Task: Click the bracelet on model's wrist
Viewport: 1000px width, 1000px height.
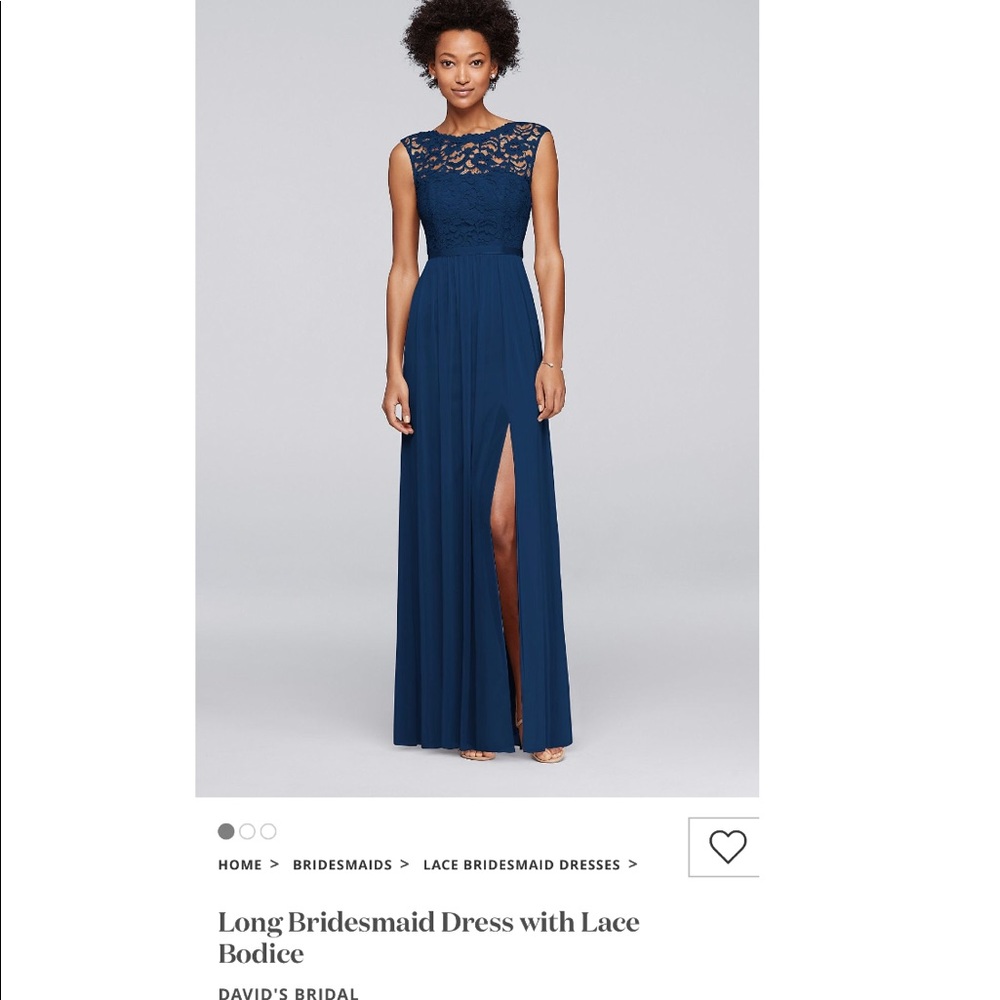Action: [x=550, y=365]
